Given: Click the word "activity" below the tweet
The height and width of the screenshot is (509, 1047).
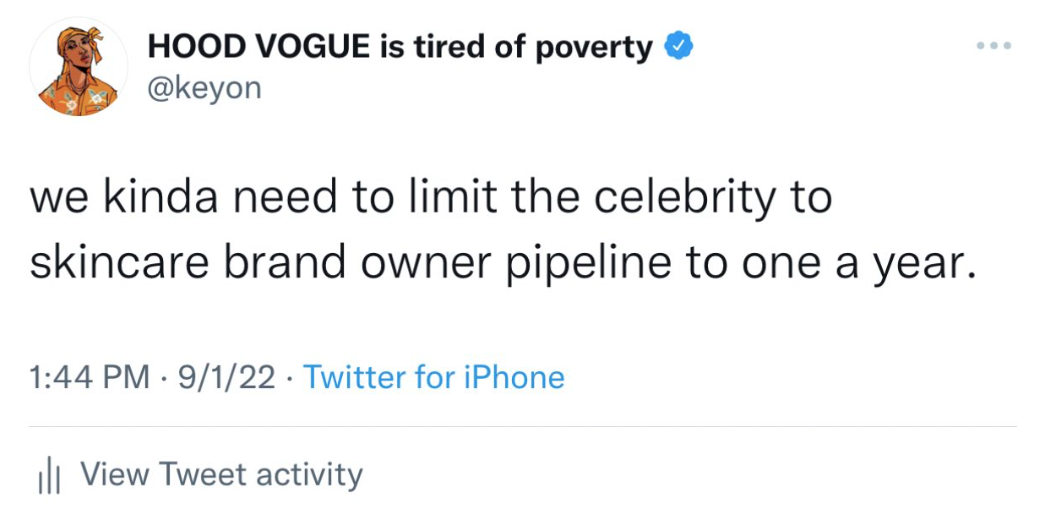Looking at the screenshot, I should tap(309, 474).
